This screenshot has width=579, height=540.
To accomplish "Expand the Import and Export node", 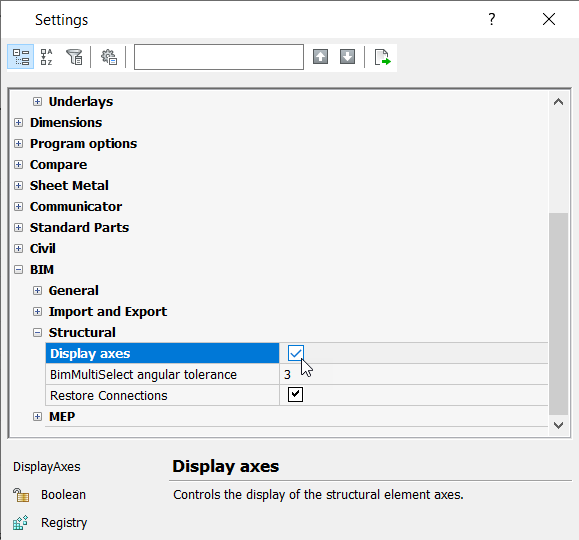I will [37, 311].
